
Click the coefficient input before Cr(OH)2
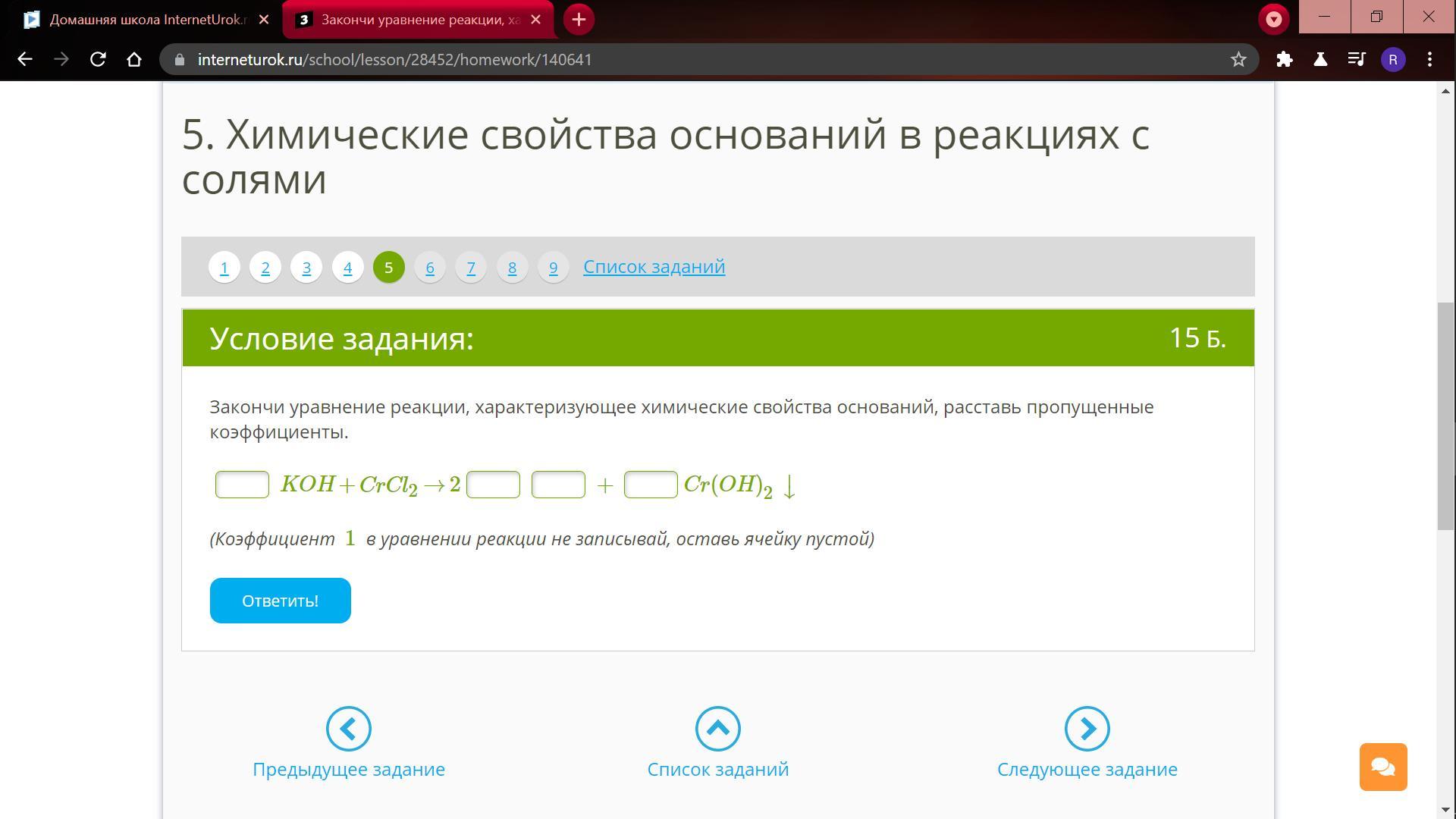650,485
